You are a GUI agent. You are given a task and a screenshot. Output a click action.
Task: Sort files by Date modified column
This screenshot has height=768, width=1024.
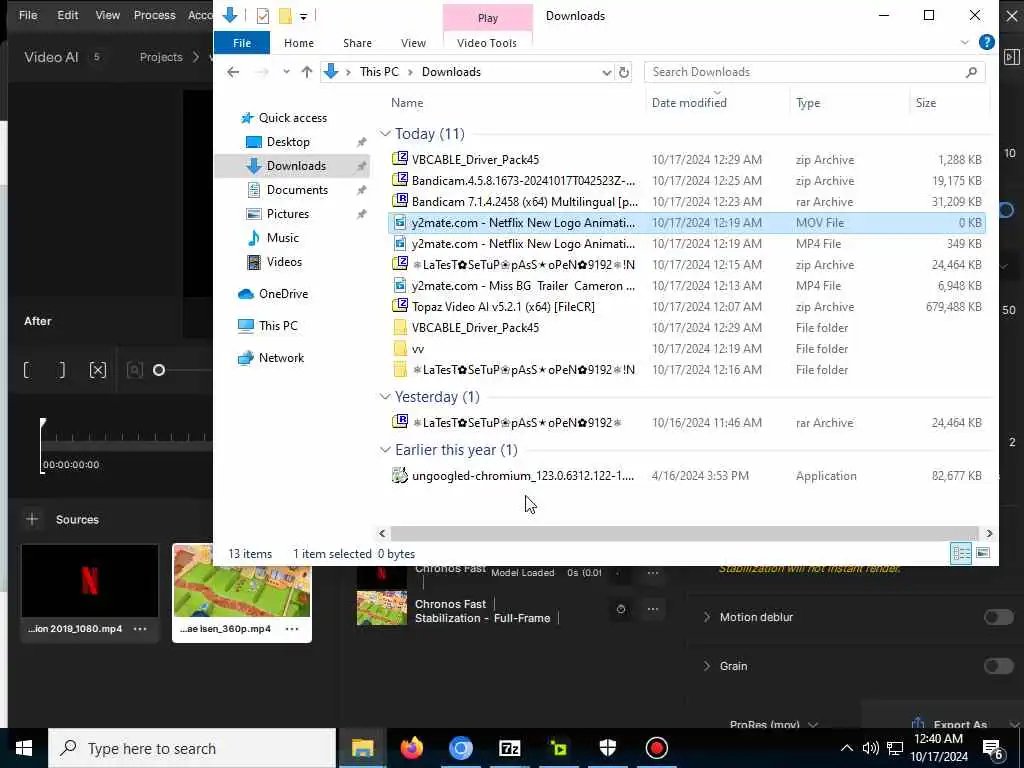(689, 103)
